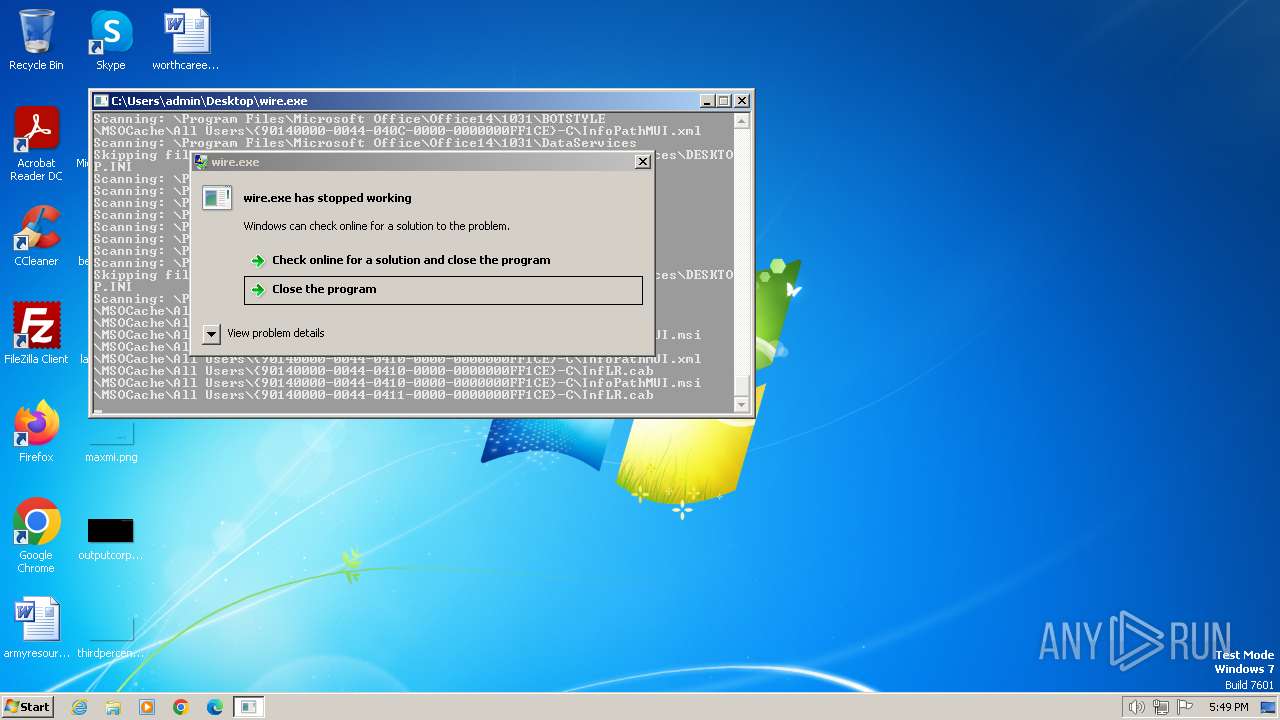Open Windows Explorer folder in taskbar
The width and height of the screenshot is (1280, 720).
tap(113, 707)
